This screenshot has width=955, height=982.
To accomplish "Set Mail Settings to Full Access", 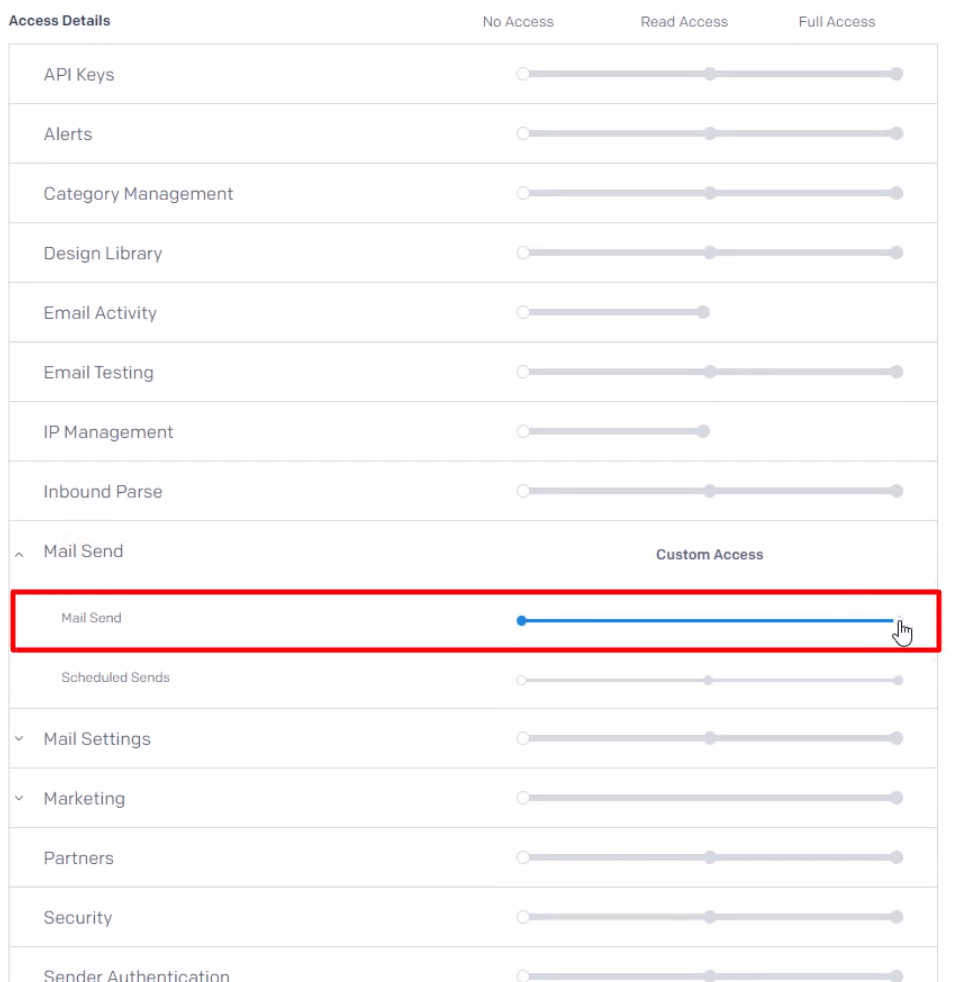I will point(897,739).
